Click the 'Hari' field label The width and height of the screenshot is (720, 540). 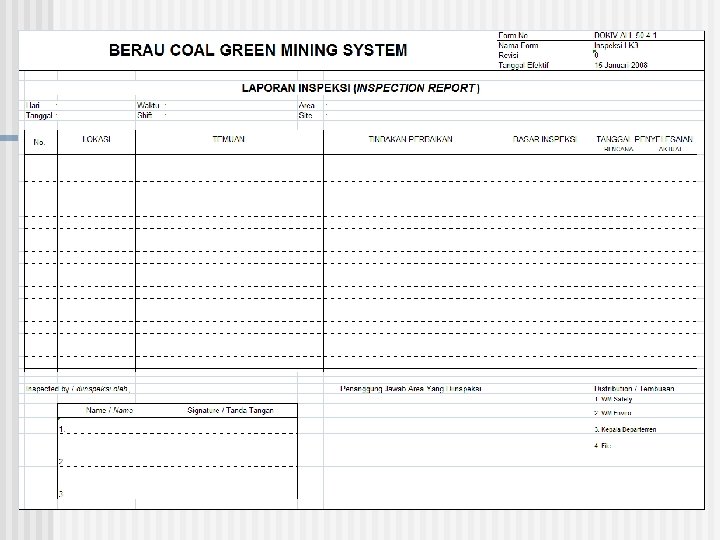coord(33,106)
